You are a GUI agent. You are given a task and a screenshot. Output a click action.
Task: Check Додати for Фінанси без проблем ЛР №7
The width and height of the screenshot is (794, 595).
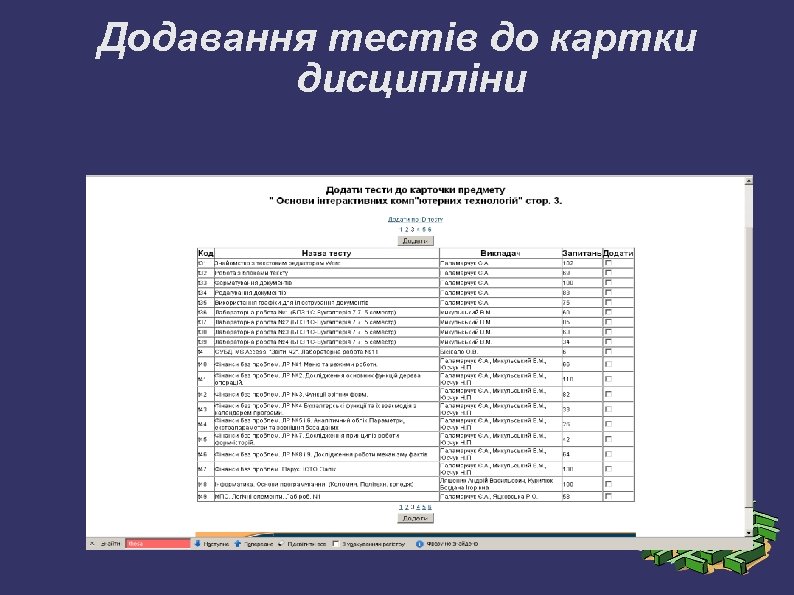pos(608,439)
